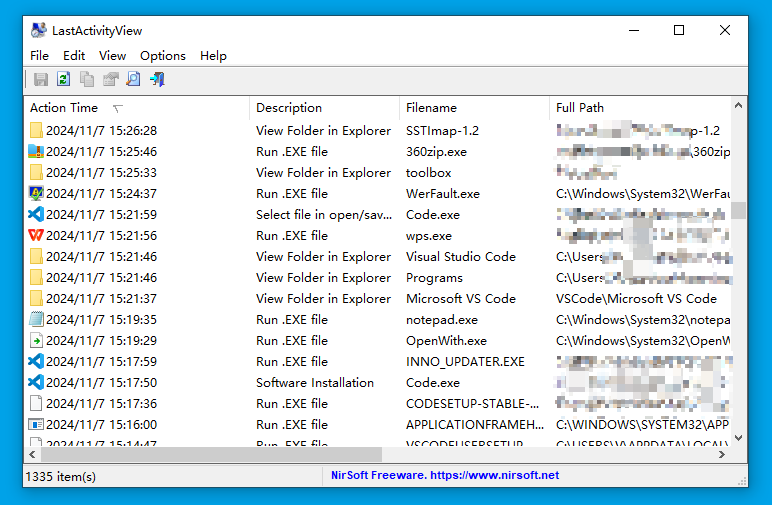Click the folder icon of the toolbox row

(x=36, y=172)
